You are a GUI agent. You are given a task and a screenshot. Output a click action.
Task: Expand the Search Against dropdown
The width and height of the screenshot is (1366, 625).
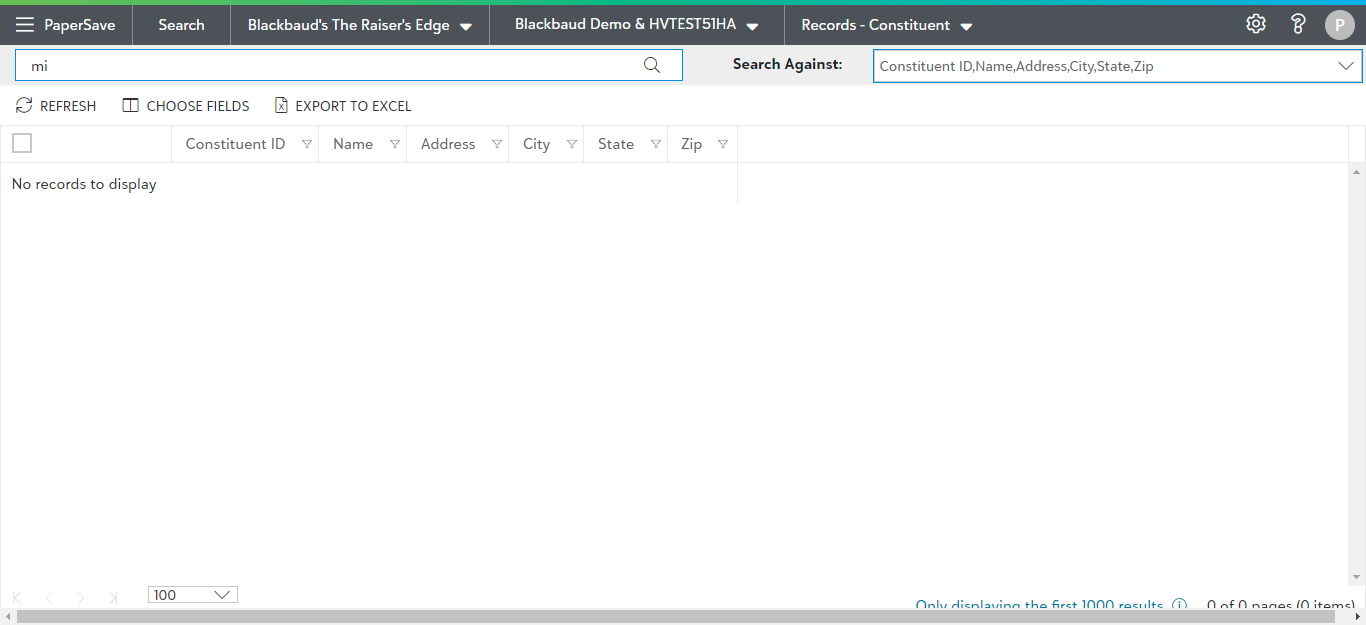pos(1345,66)
